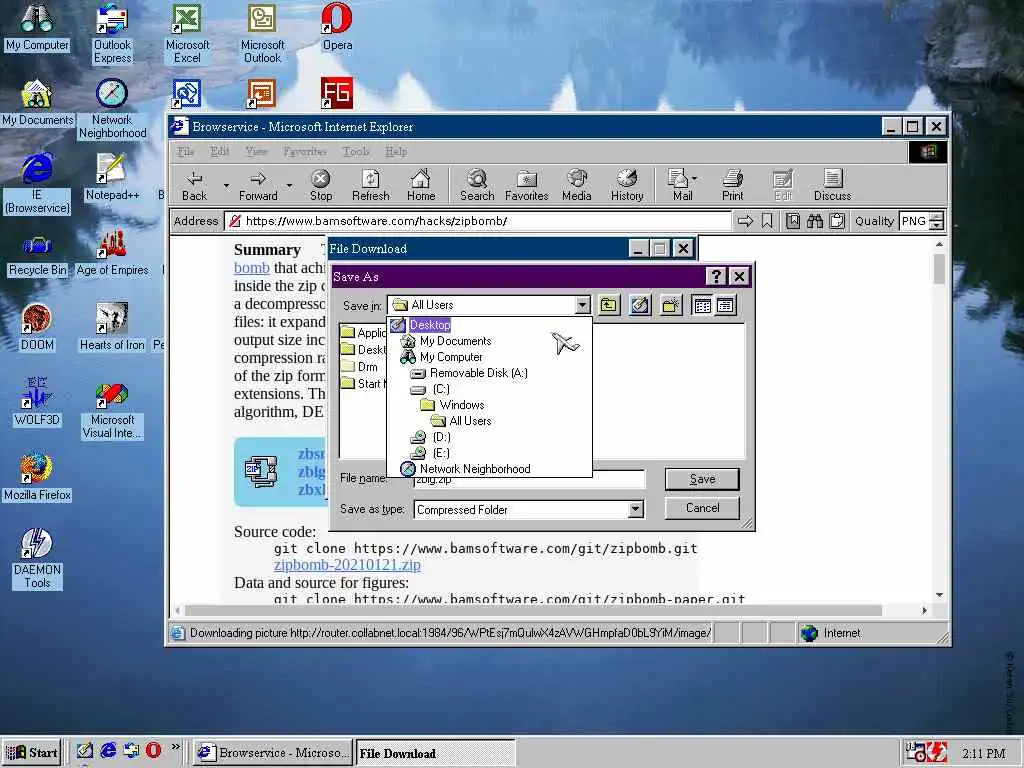The image size is (1024, 768).
Task: Select Network Neighborhood in Save in list
Action: coord(475,469)
